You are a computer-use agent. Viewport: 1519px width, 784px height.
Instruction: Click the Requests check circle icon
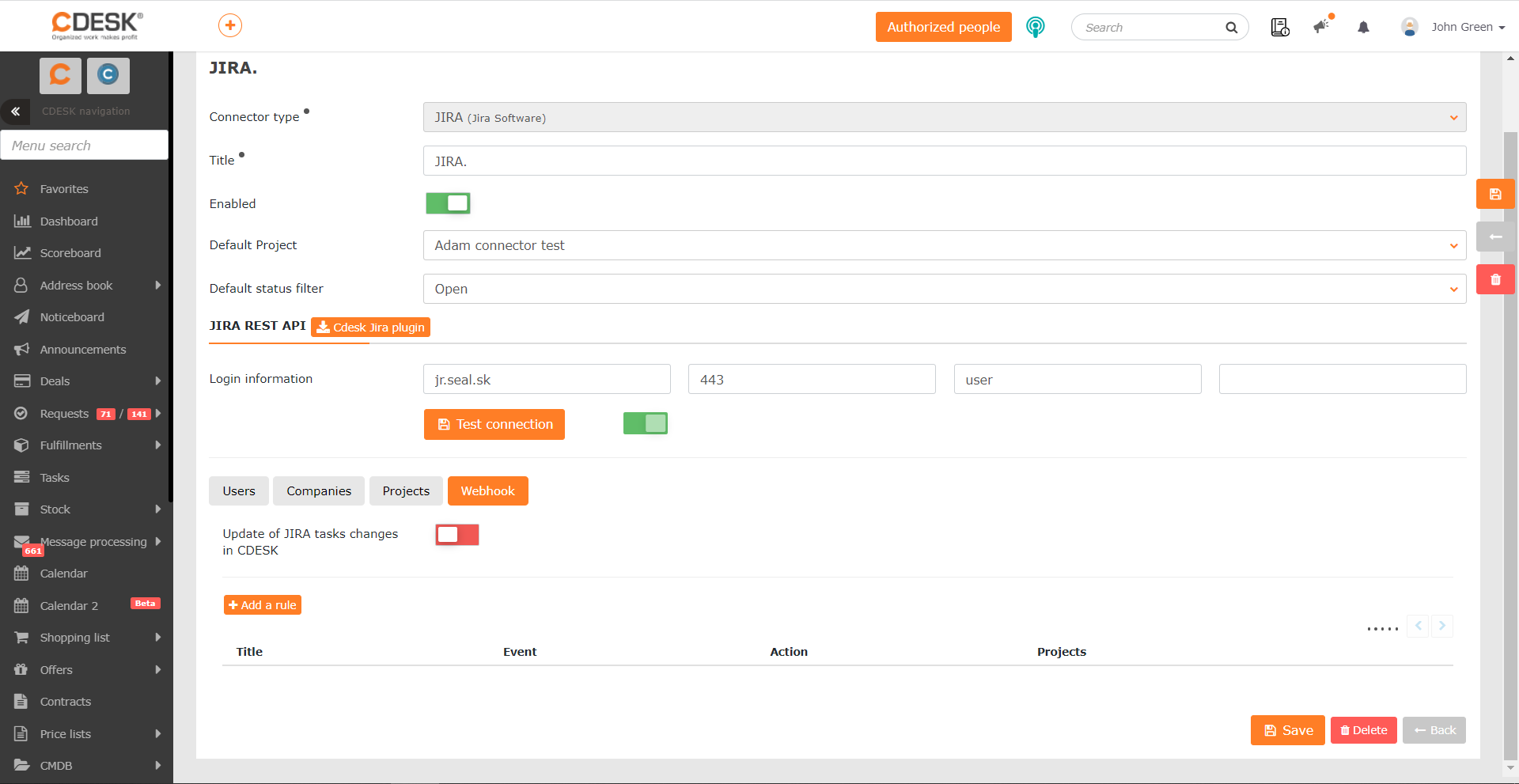pos(21,413)
